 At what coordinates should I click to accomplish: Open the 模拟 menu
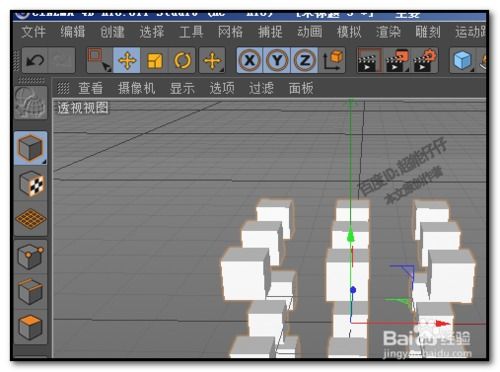349,32
